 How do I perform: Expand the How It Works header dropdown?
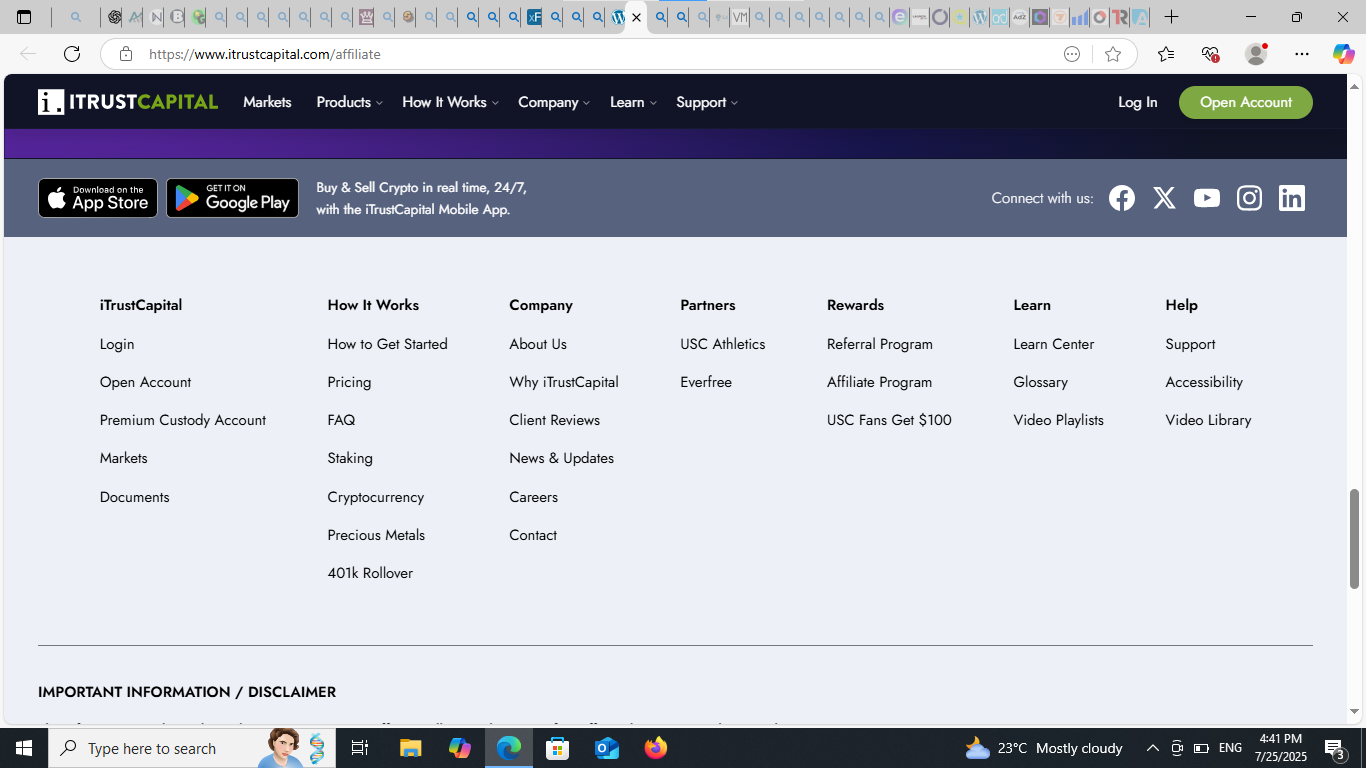(450, 102)
